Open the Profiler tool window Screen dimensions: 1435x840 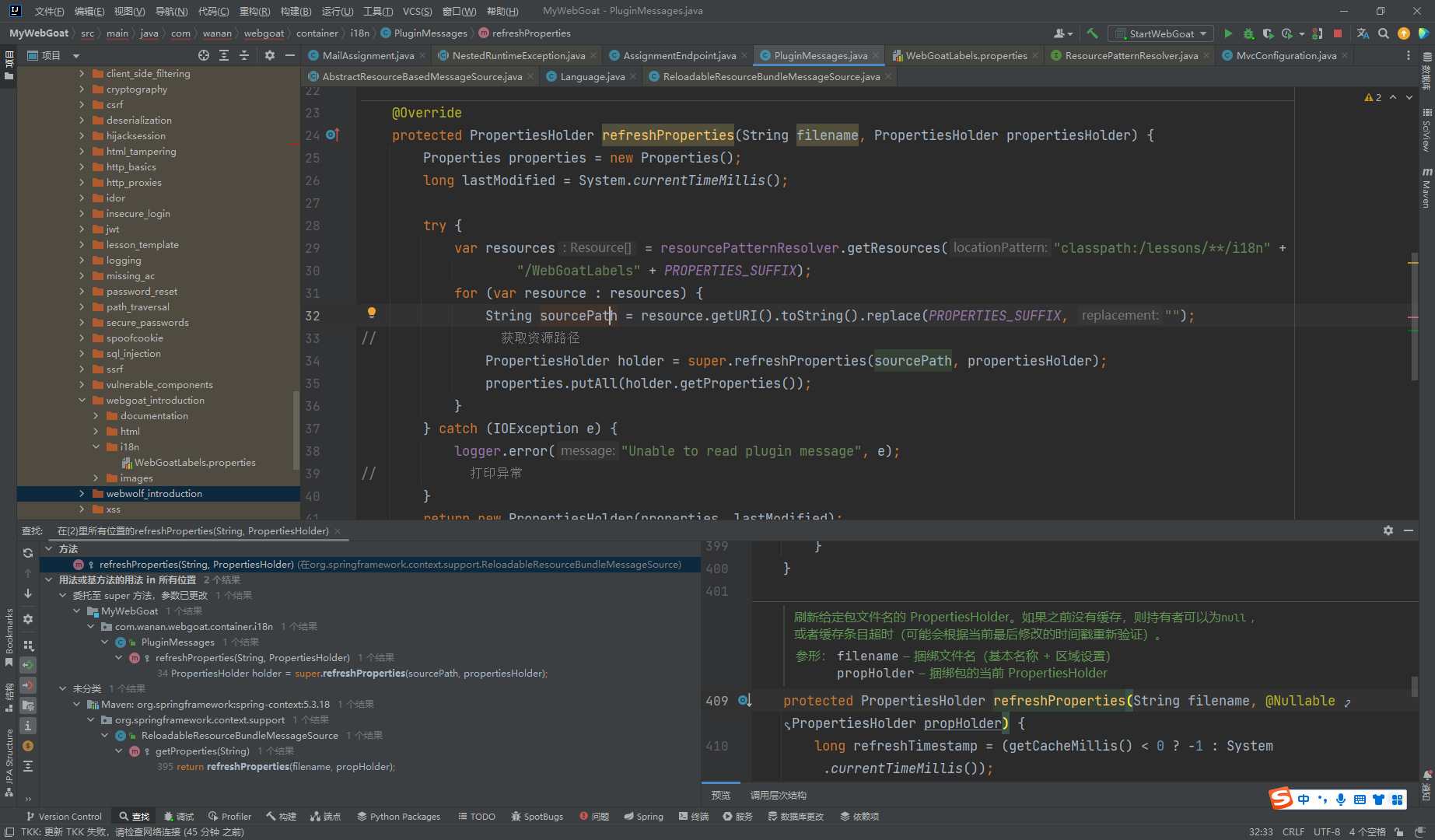click(229, 817)
